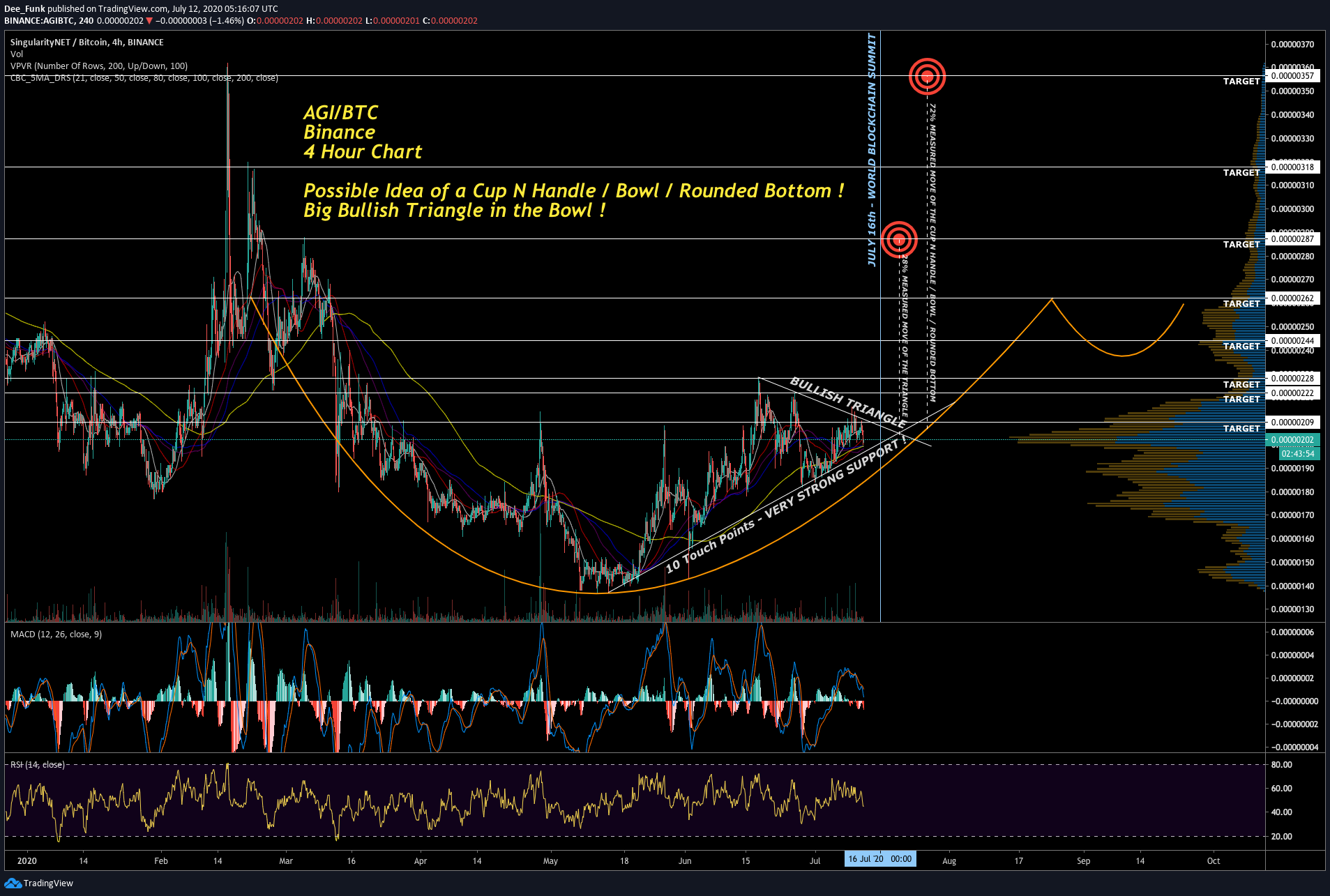Select the 0.00000209 target price label
This screenshot has width=1330, height=896.
1292,422
